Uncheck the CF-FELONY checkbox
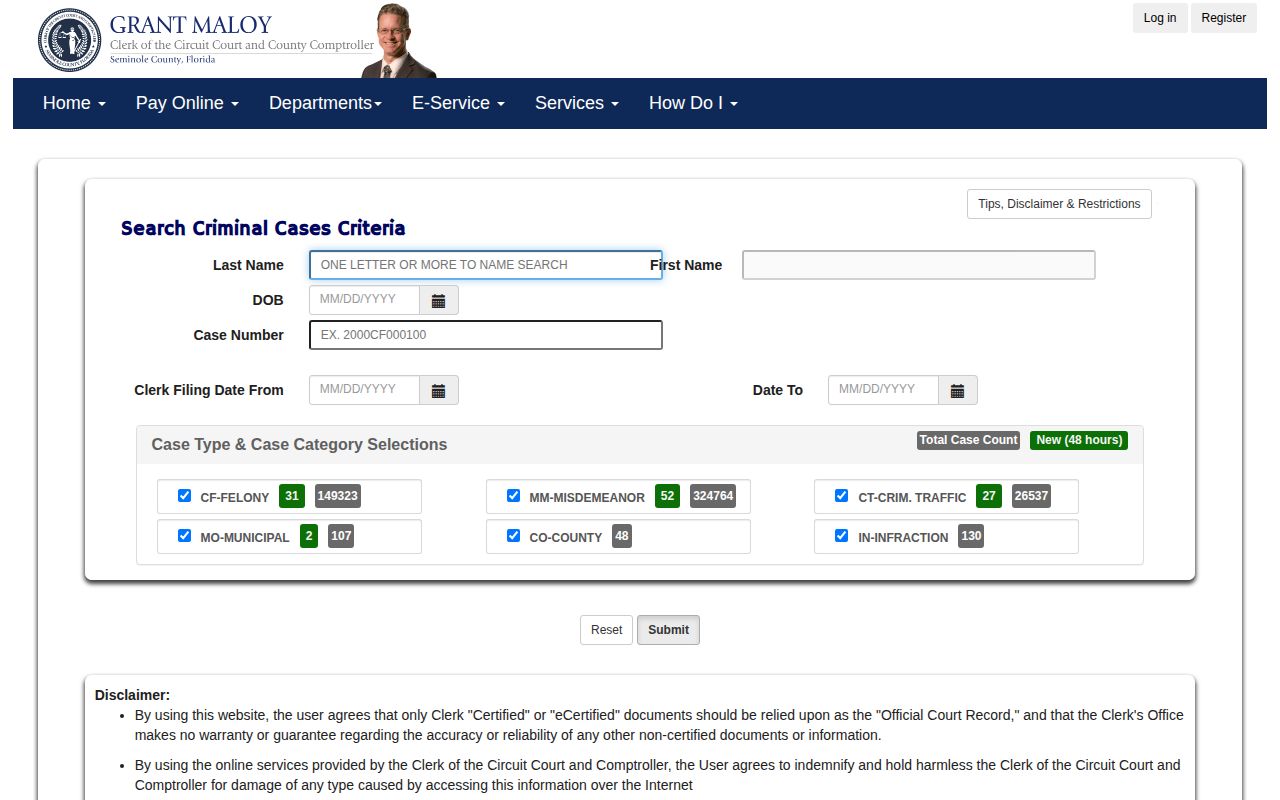Viewport: 1280px width, 800px height. (184, 495)
